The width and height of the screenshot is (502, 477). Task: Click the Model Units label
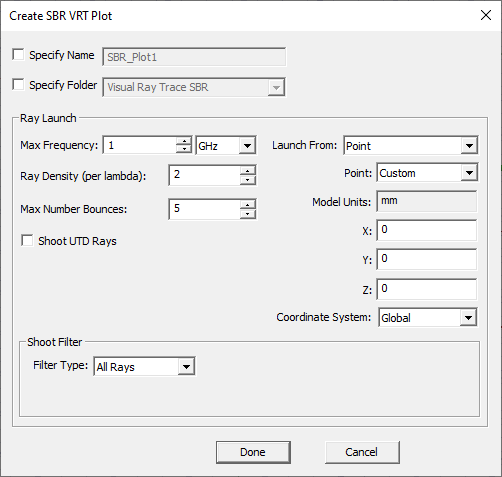point(341,202)
